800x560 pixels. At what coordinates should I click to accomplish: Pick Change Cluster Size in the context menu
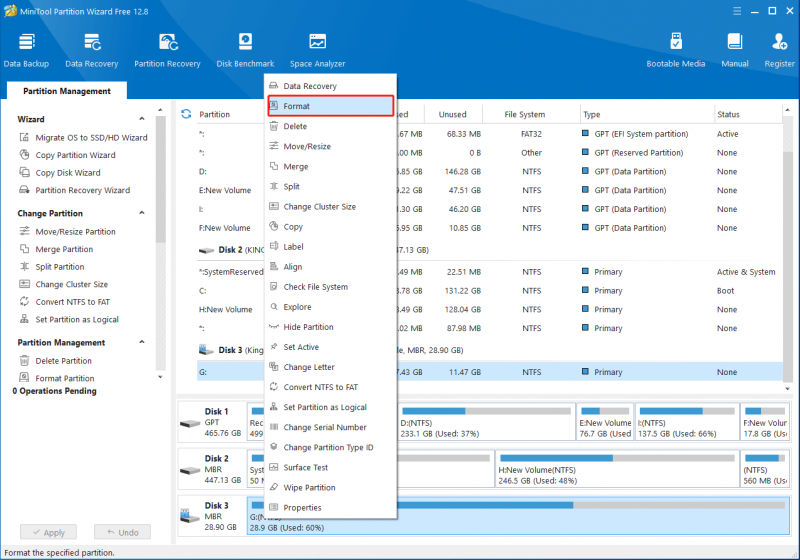(331, 207)
